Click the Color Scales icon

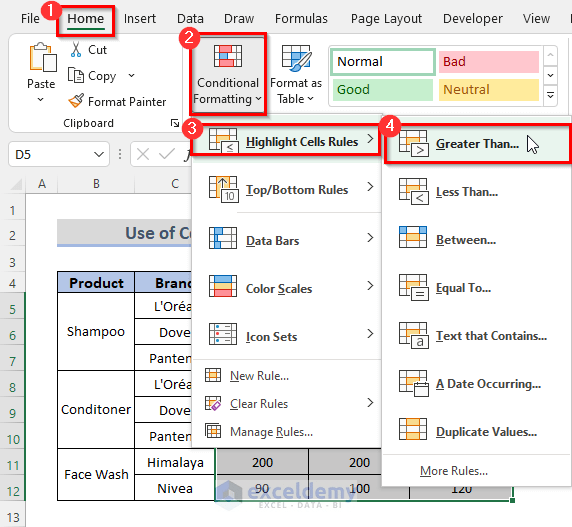pyautogui.click(x=223, y=286)
